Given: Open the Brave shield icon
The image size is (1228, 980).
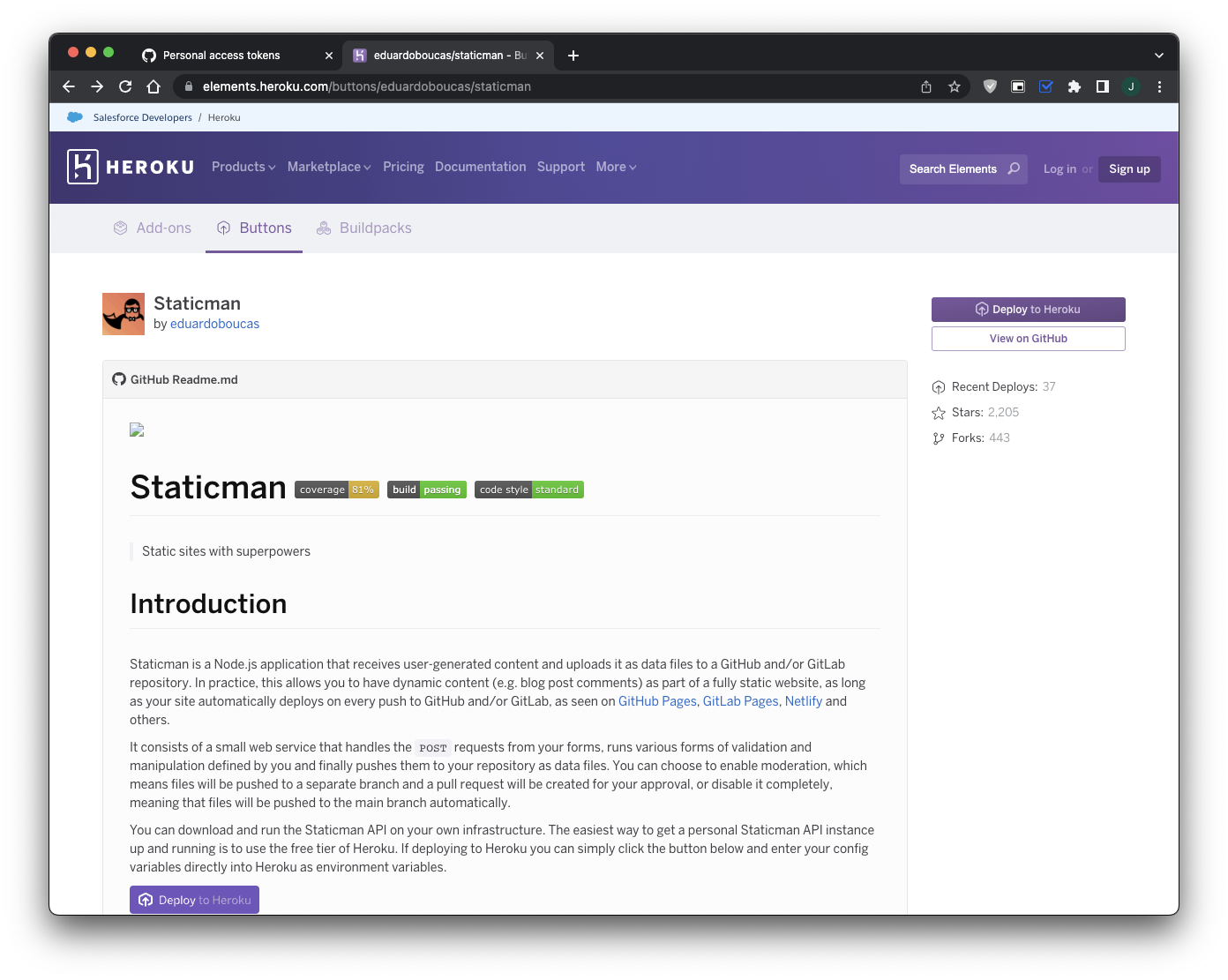Looking at the screenshot, I should [990, 86].
